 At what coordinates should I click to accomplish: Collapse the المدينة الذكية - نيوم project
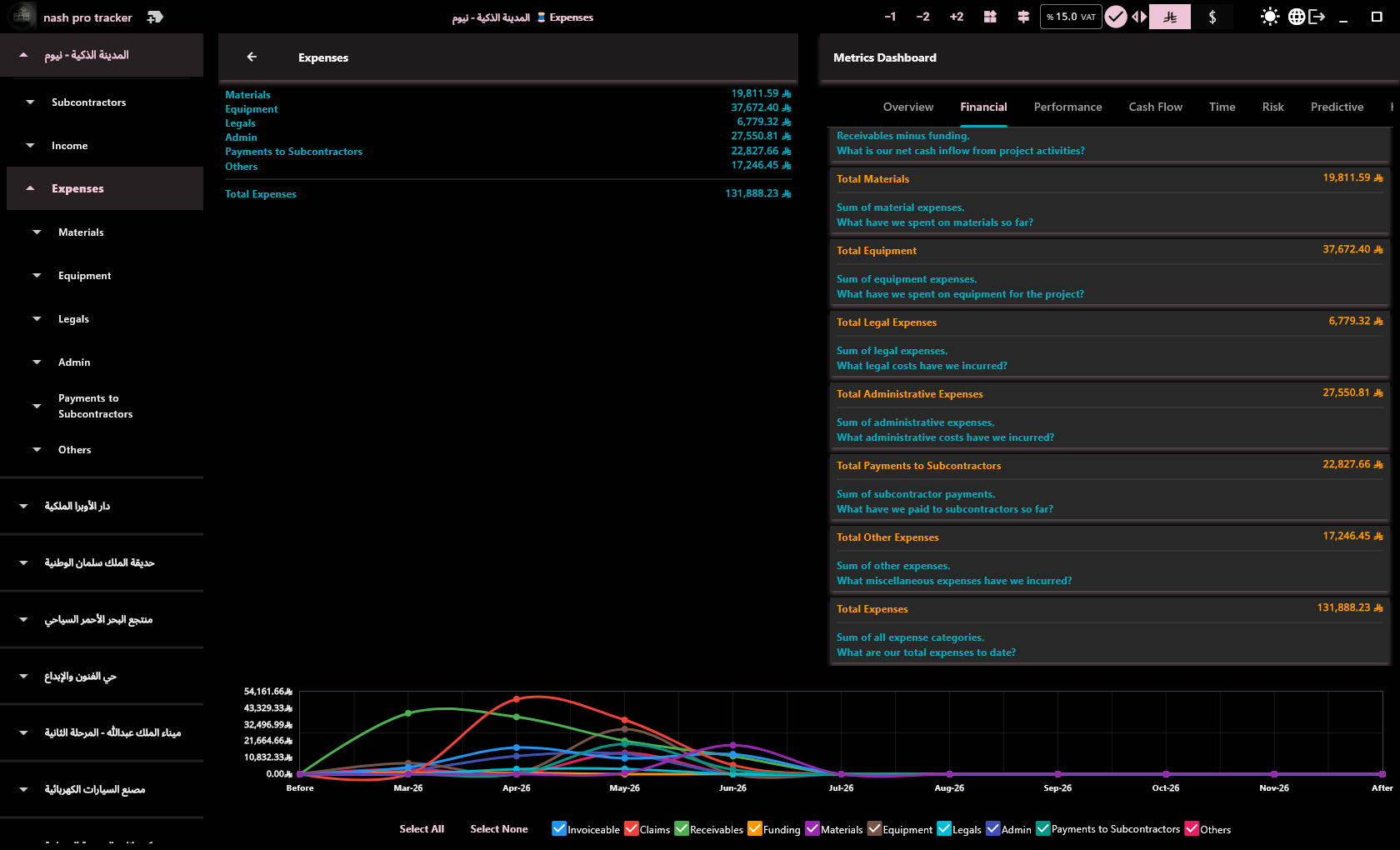23,55
